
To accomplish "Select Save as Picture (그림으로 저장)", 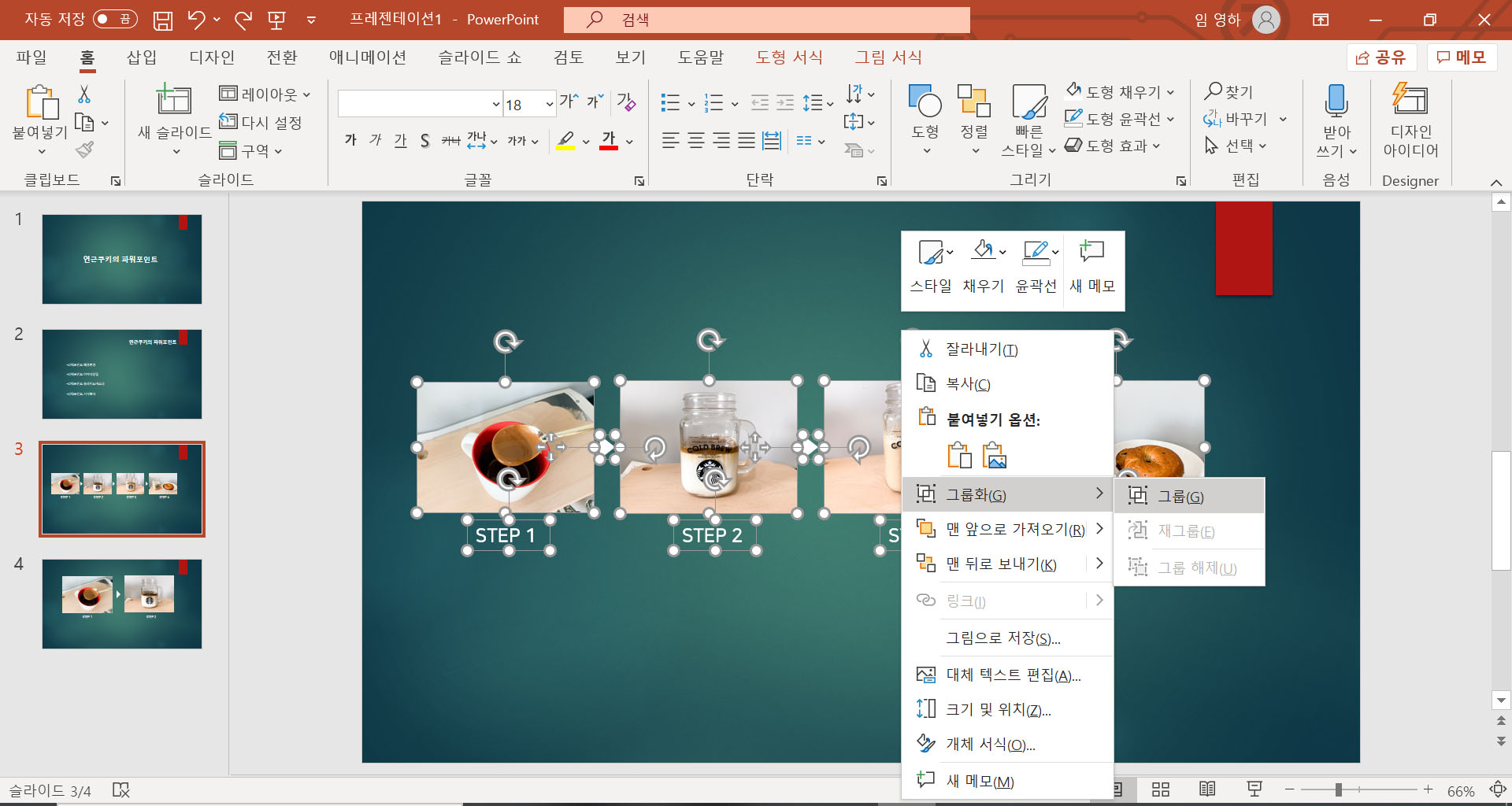I will [1008, 638].
